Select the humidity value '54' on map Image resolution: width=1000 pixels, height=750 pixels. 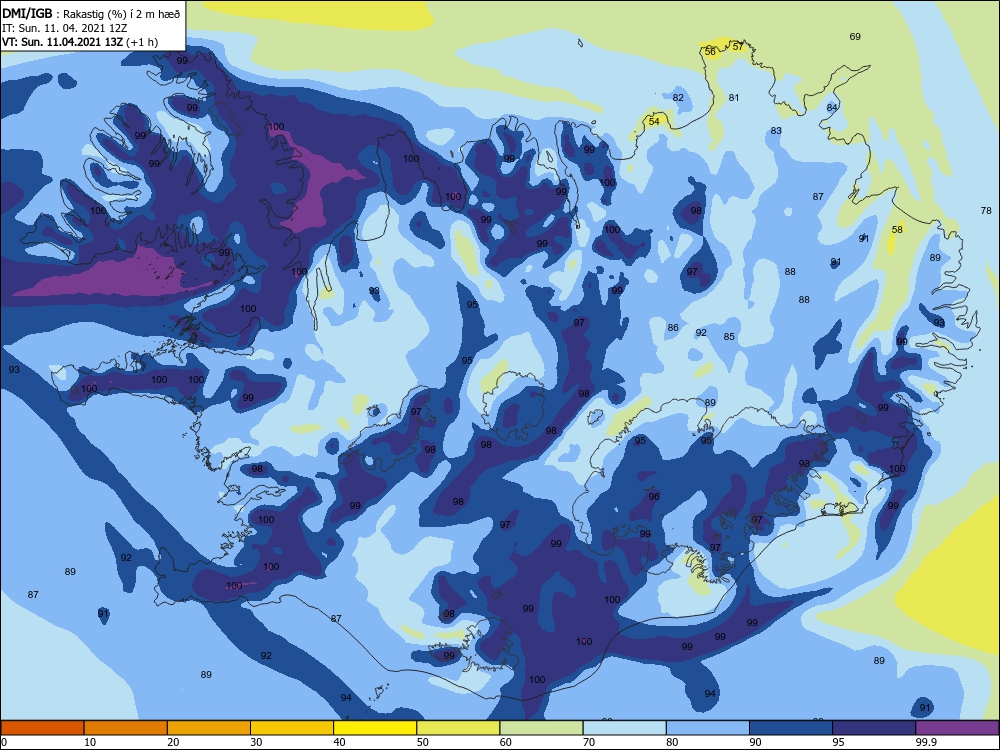pyautogui.click(x=654, y=121)
